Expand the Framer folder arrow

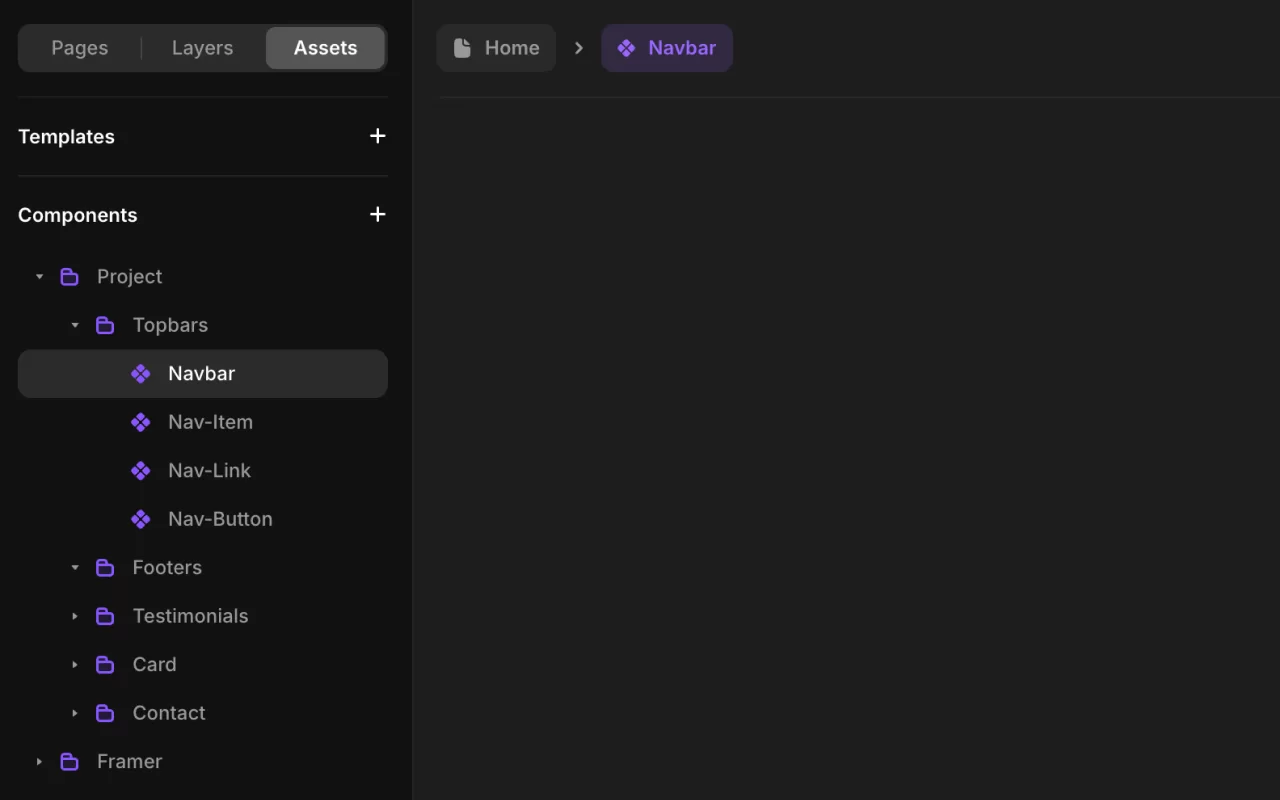tap(39, 762)
